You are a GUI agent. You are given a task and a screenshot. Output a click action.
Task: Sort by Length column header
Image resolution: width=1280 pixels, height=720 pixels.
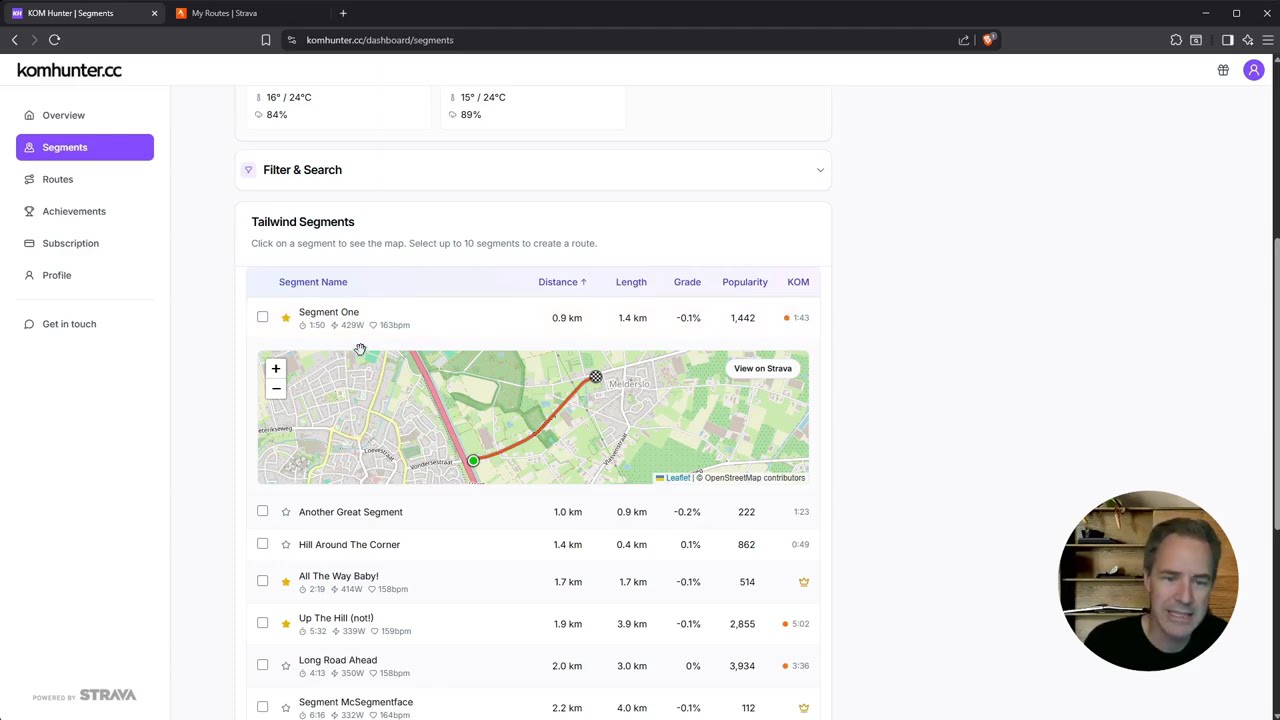tap(631, 282)
